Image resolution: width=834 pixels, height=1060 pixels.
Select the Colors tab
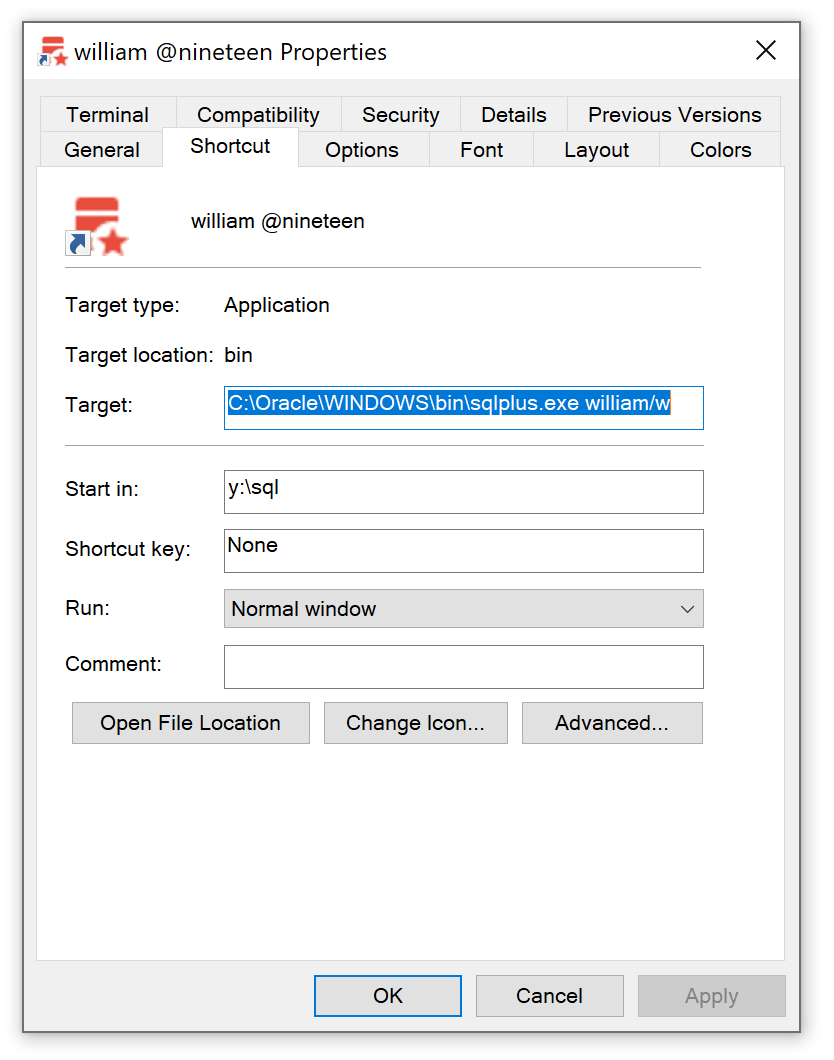coord(720,149)
